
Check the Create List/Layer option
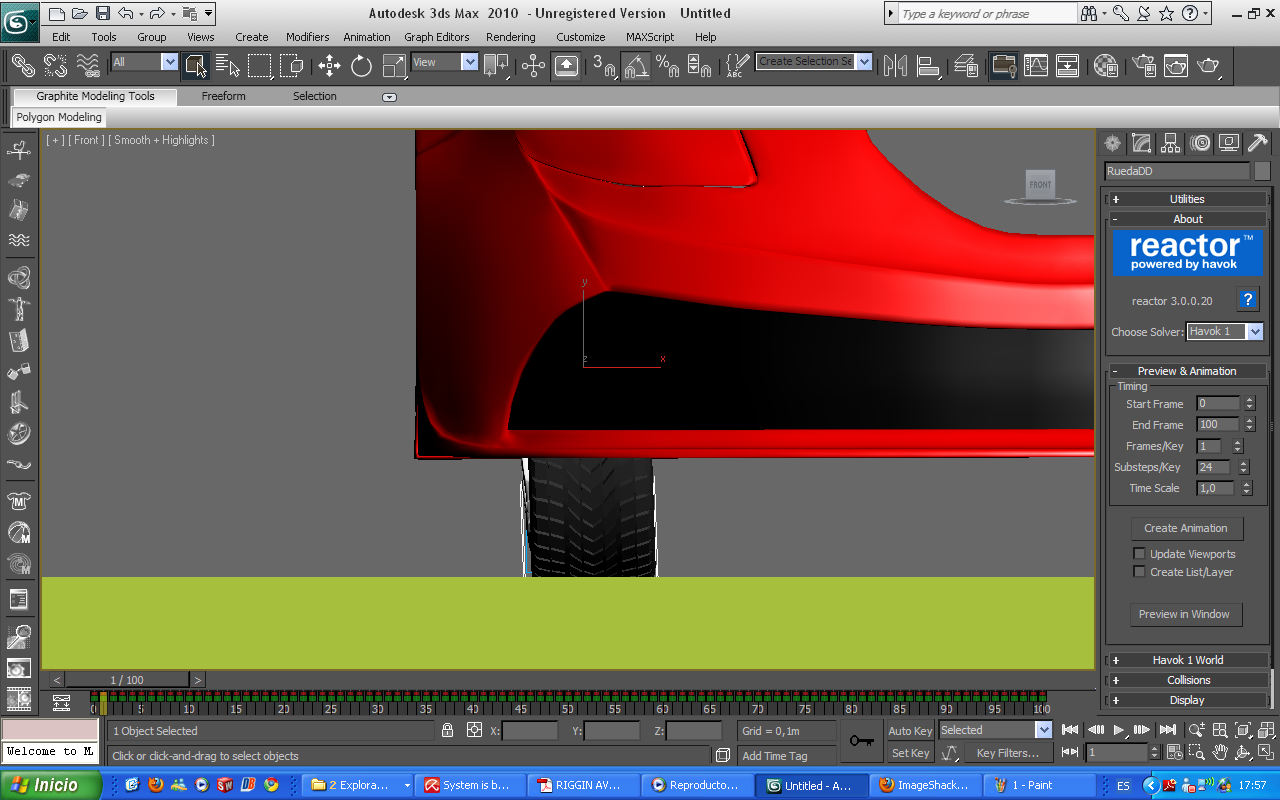point(1139,572)
